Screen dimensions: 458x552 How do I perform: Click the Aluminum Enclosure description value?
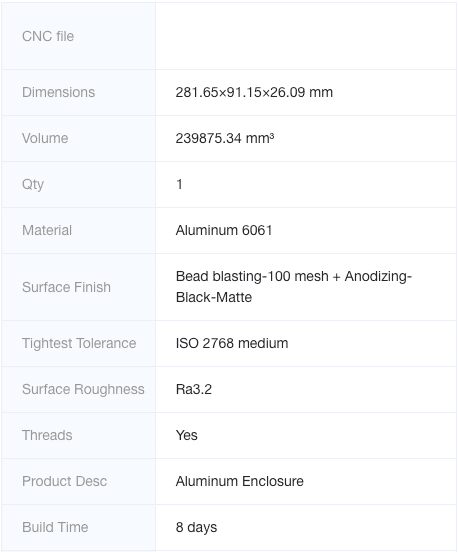tap(240, 481)
